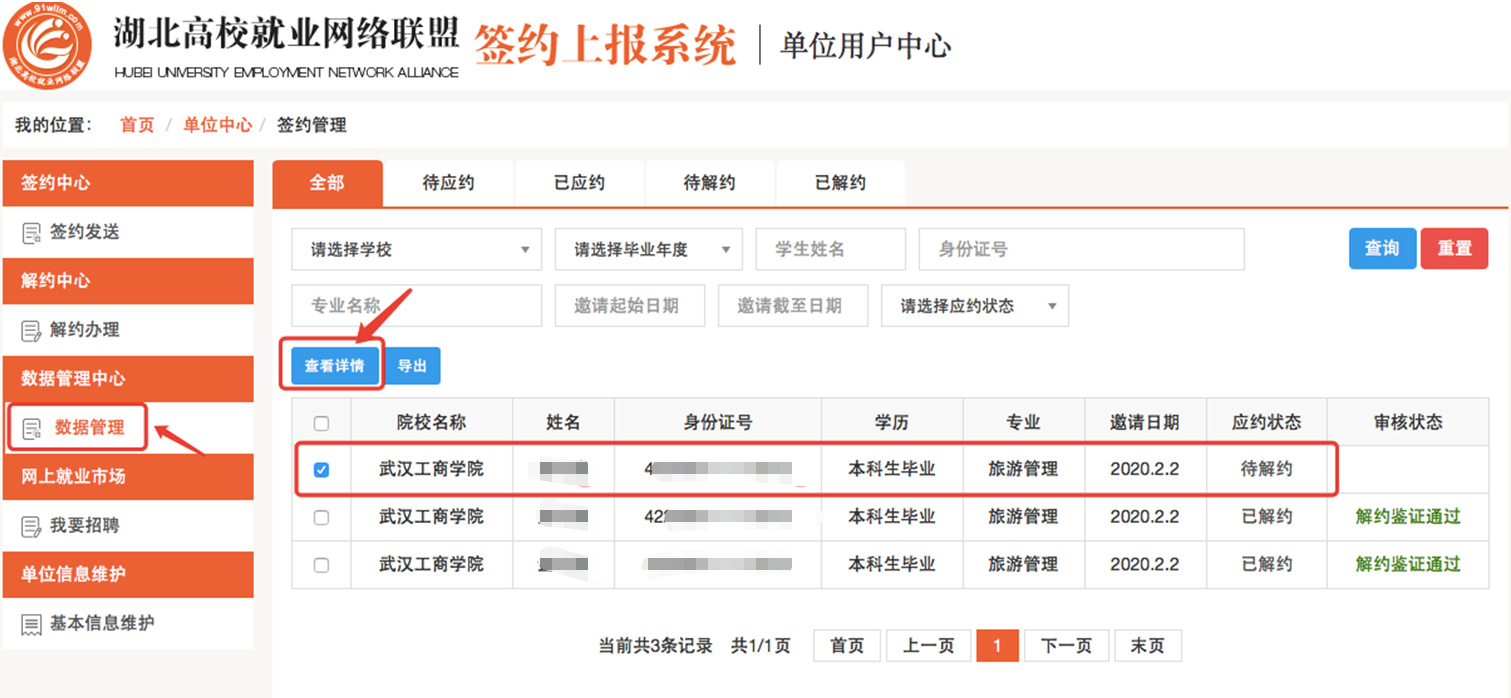Switch to the 待应约 tab
Screen dimensions: 1511x698
[x=448, y=183]
